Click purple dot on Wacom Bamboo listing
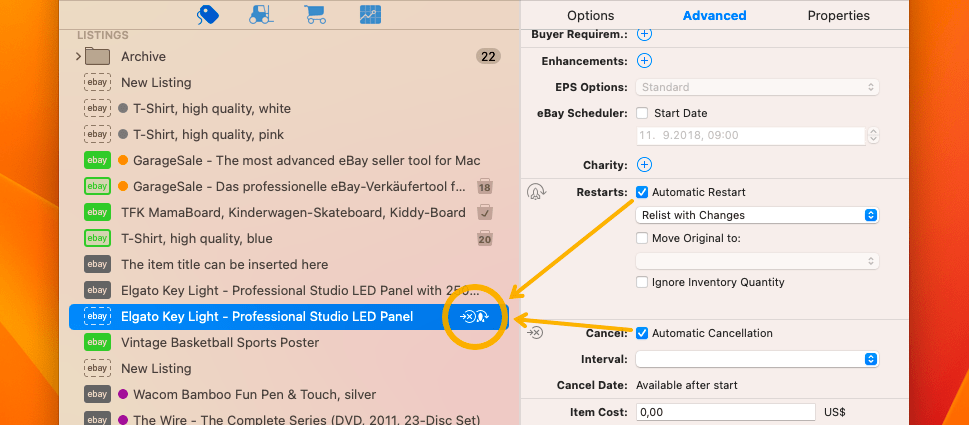The height and width of the screenshot is (425, 969). tap(122, 394)
